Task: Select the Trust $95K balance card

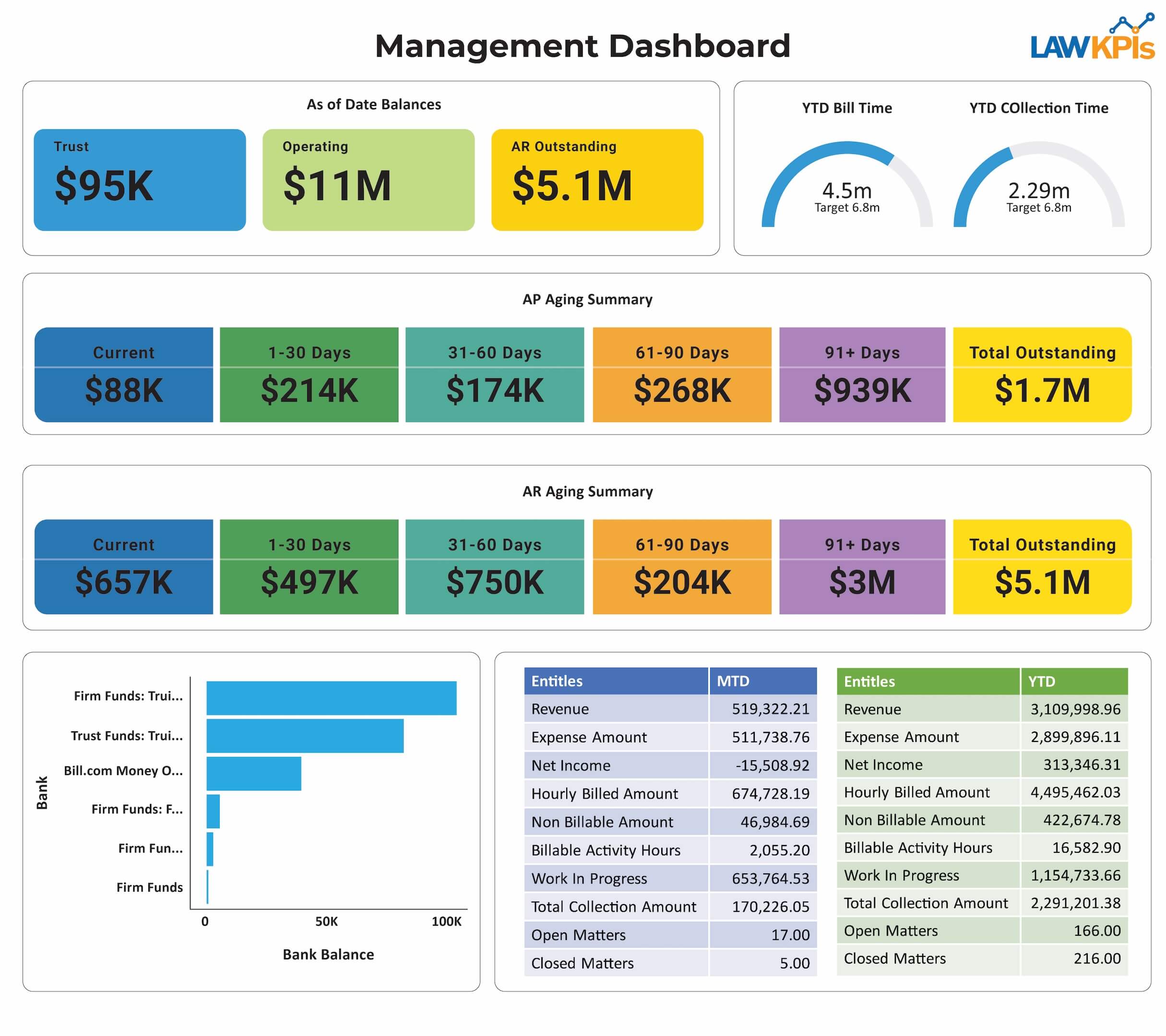Action: click(140, 179)
